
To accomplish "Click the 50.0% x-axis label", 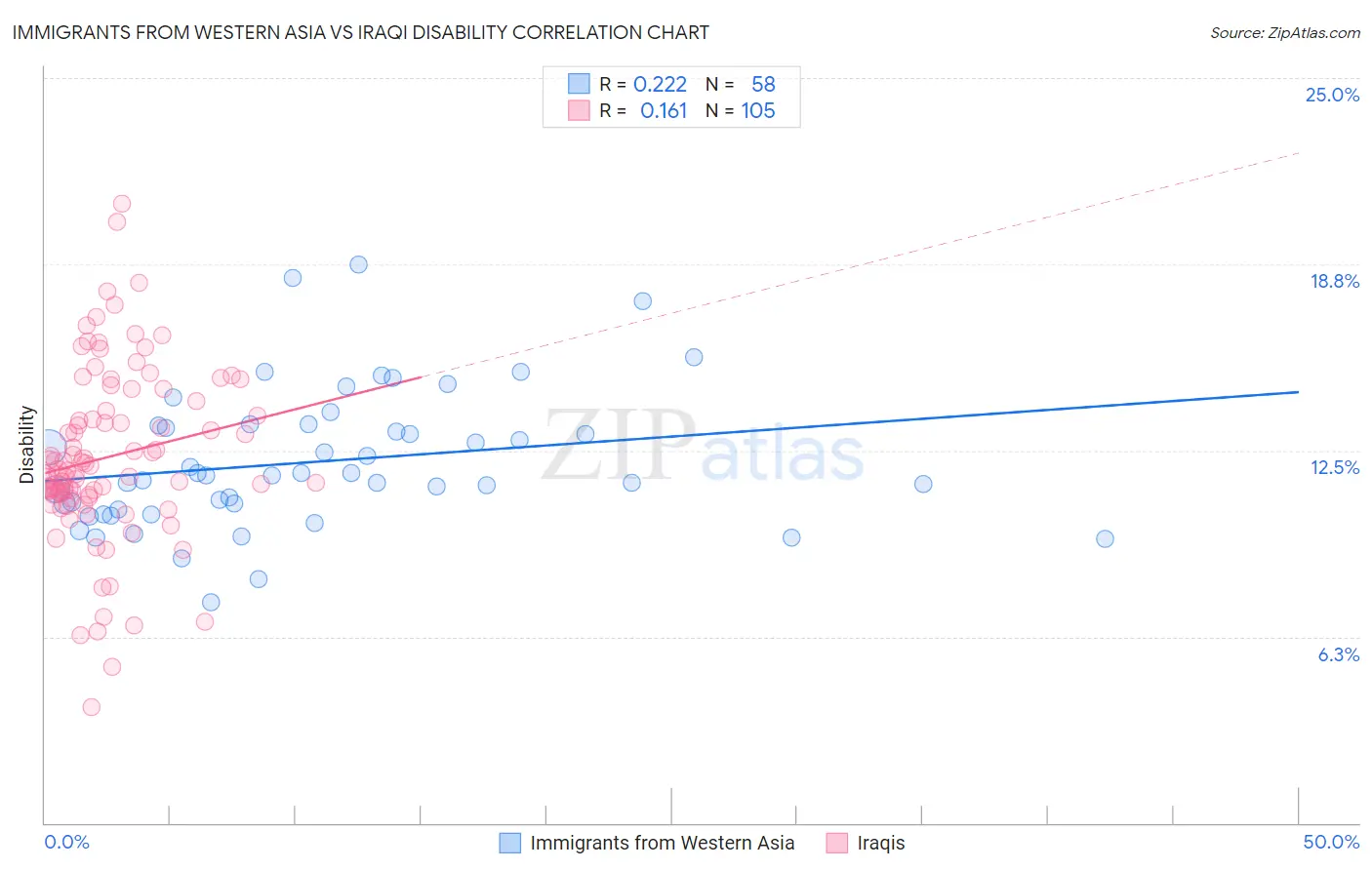I will pos(1331,842).
